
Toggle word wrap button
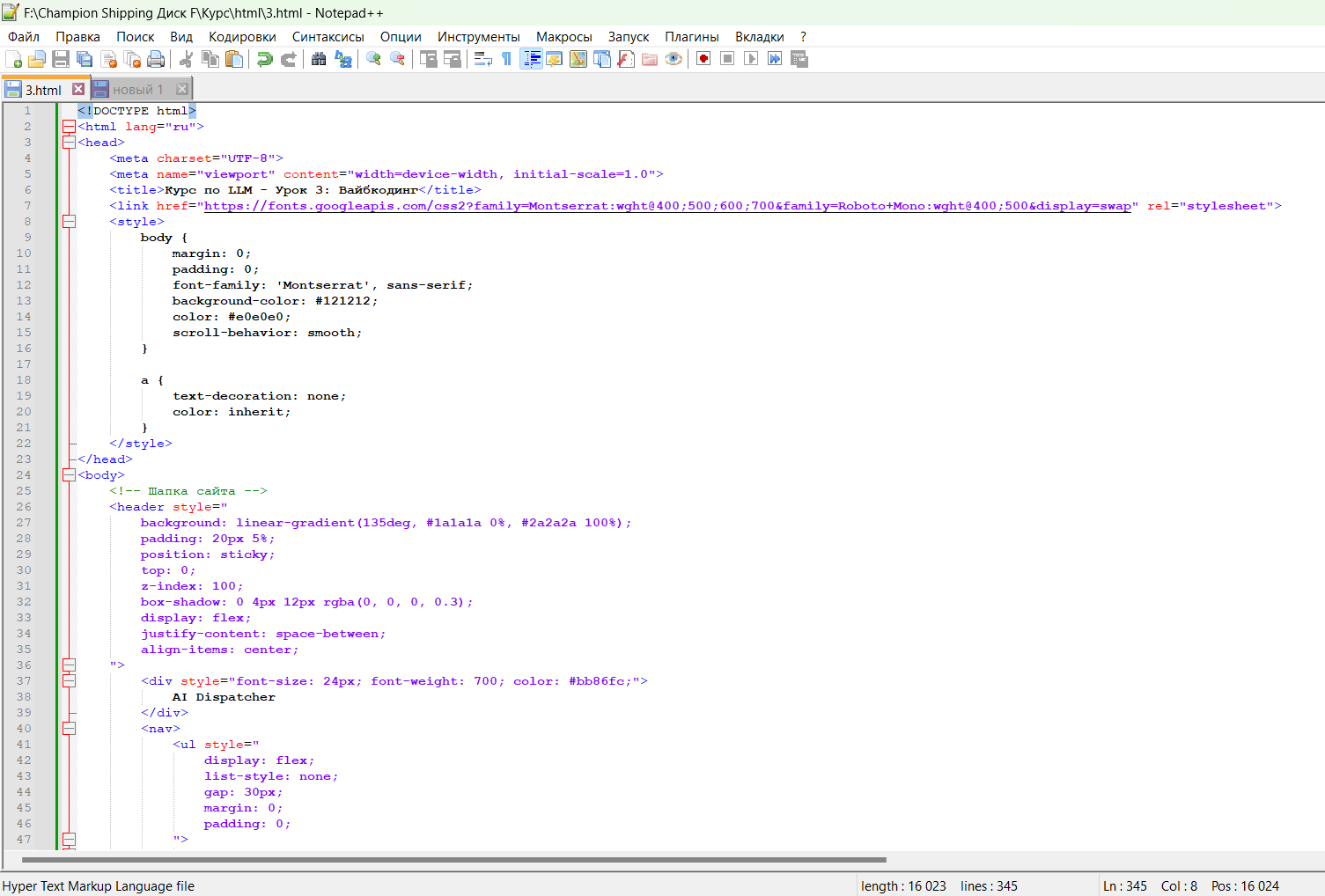coord(482,59)
